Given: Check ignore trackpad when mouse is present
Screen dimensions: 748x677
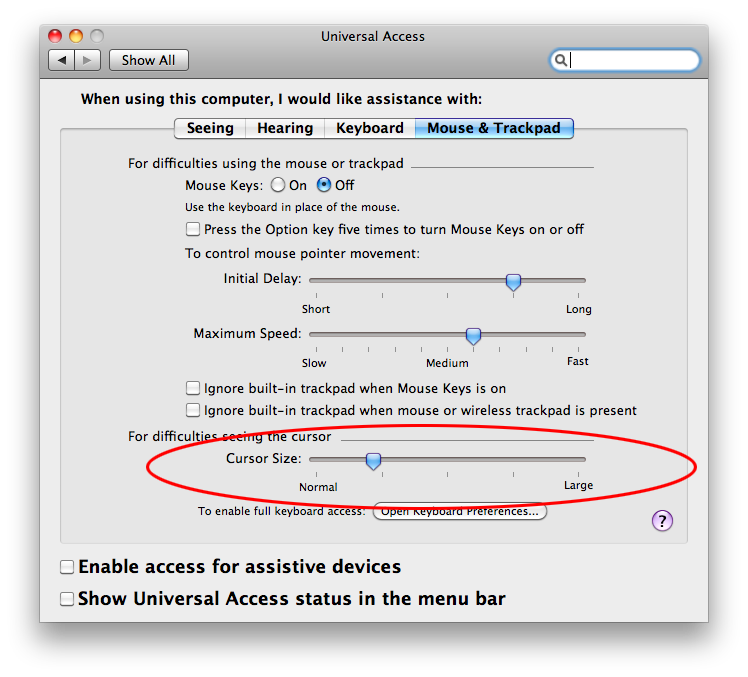Looking at the screenshot, I should (x=194, y=410).
